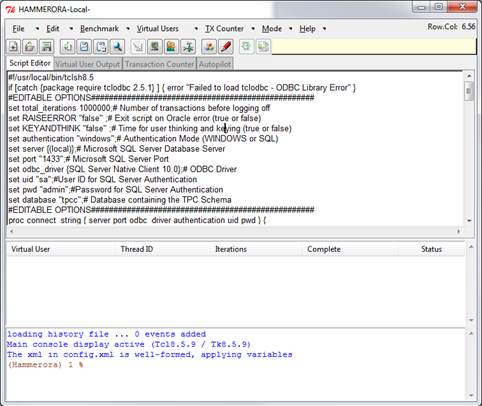Screen dimensions: 482x406
Task: Click the virtual users people icon
Action: (x=171, y=46)
